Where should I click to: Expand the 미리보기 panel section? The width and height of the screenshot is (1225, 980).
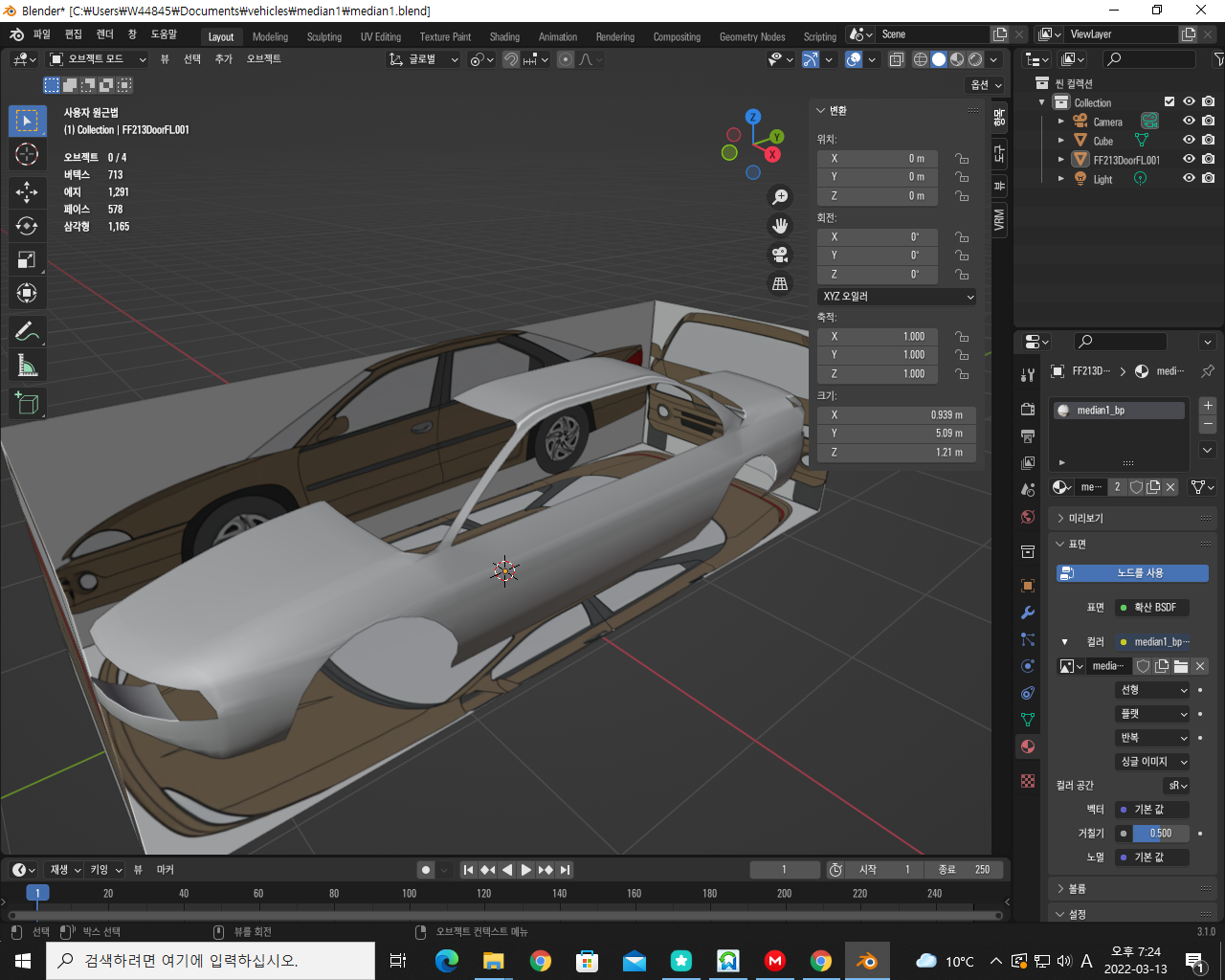tap(1085, 518)
